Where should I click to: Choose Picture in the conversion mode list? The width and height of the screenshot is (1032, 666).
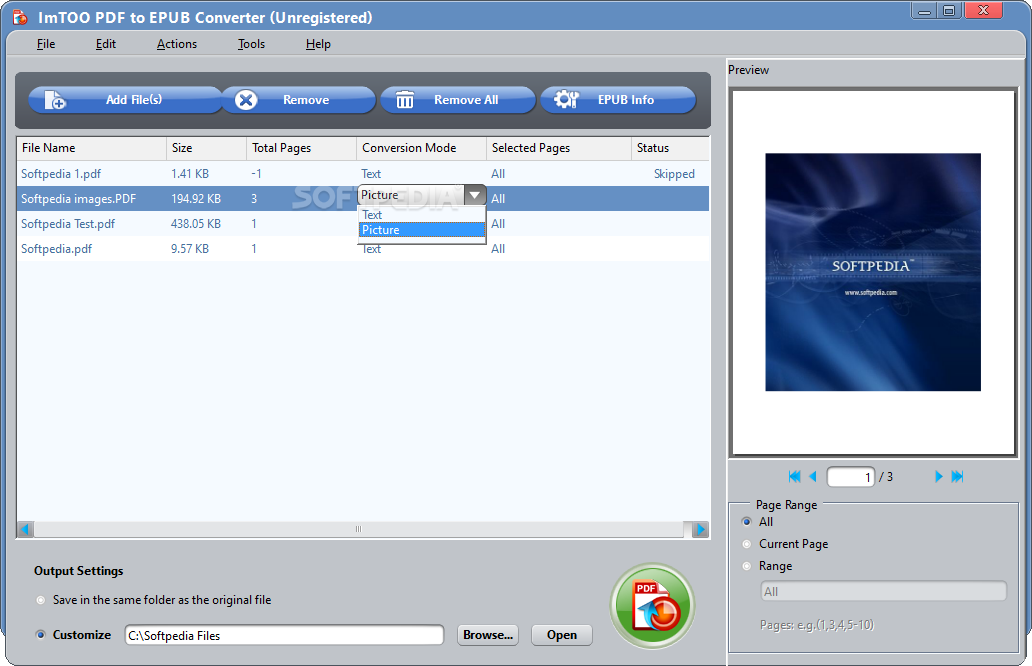[422, 230]
